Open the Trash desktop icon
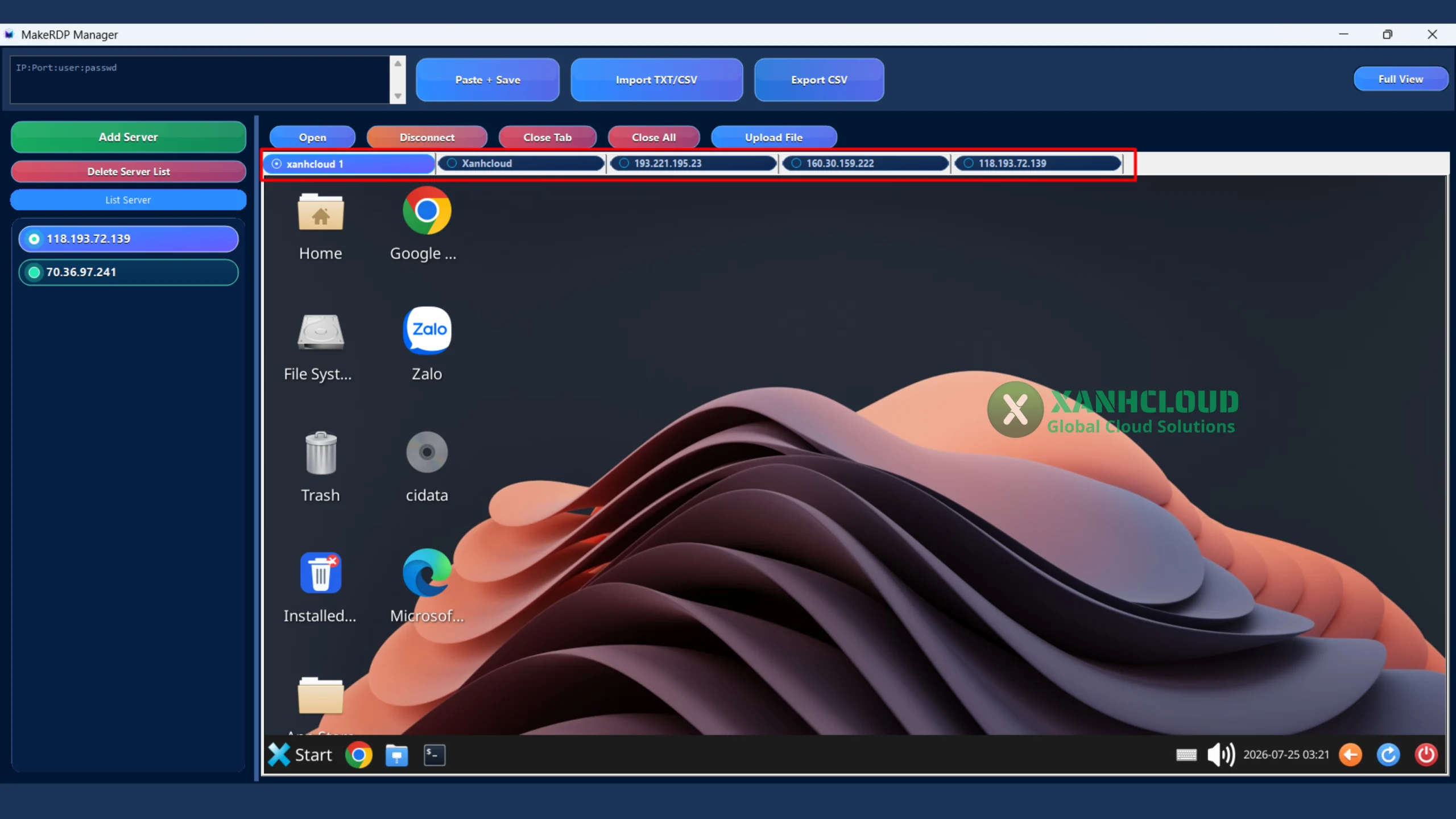Screen dimensions: 1456x819 point(320,468)
